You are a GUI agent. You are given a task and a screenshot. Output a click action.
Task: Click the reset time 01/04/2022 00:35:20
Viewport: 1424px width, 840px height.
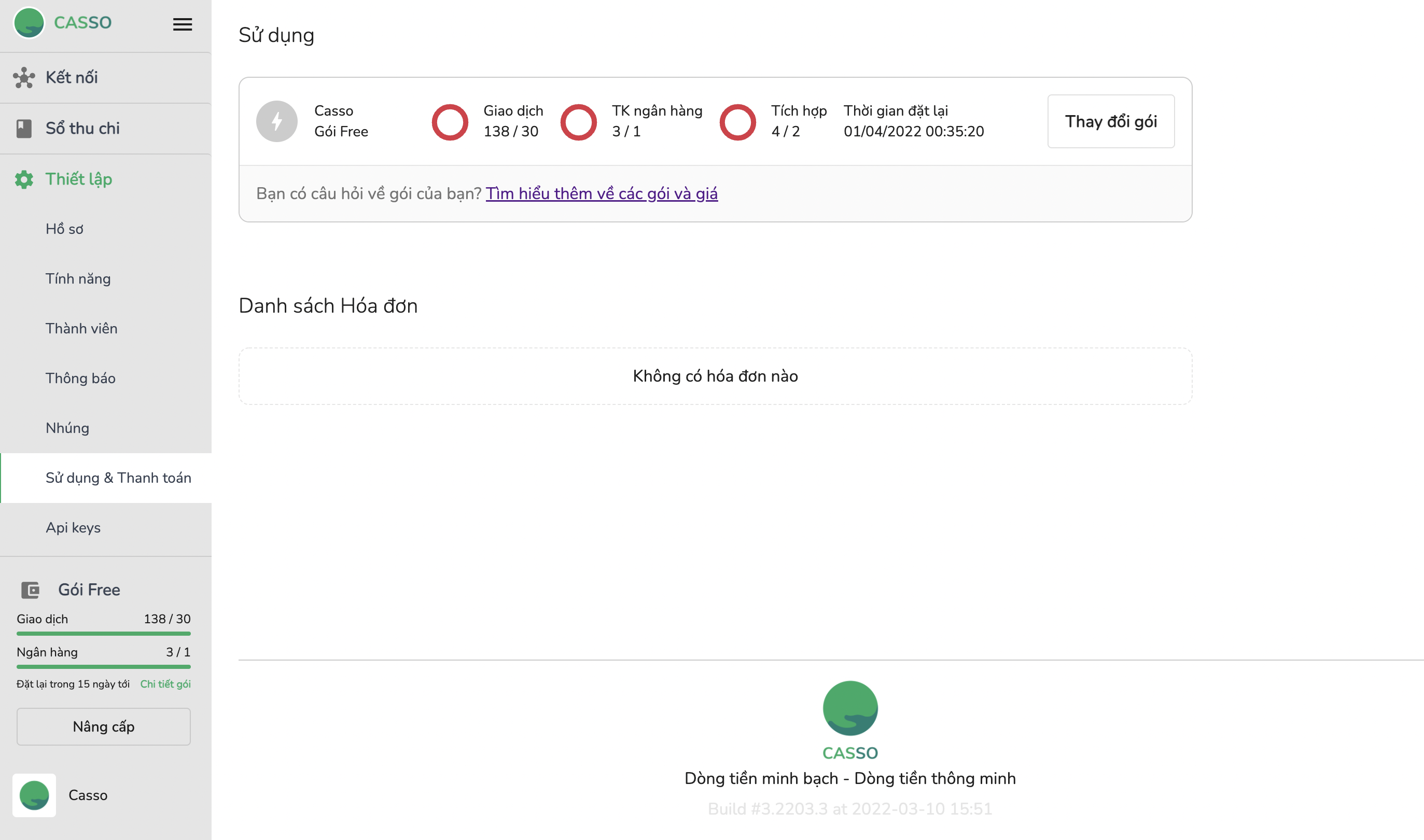[x=914, y=131]
